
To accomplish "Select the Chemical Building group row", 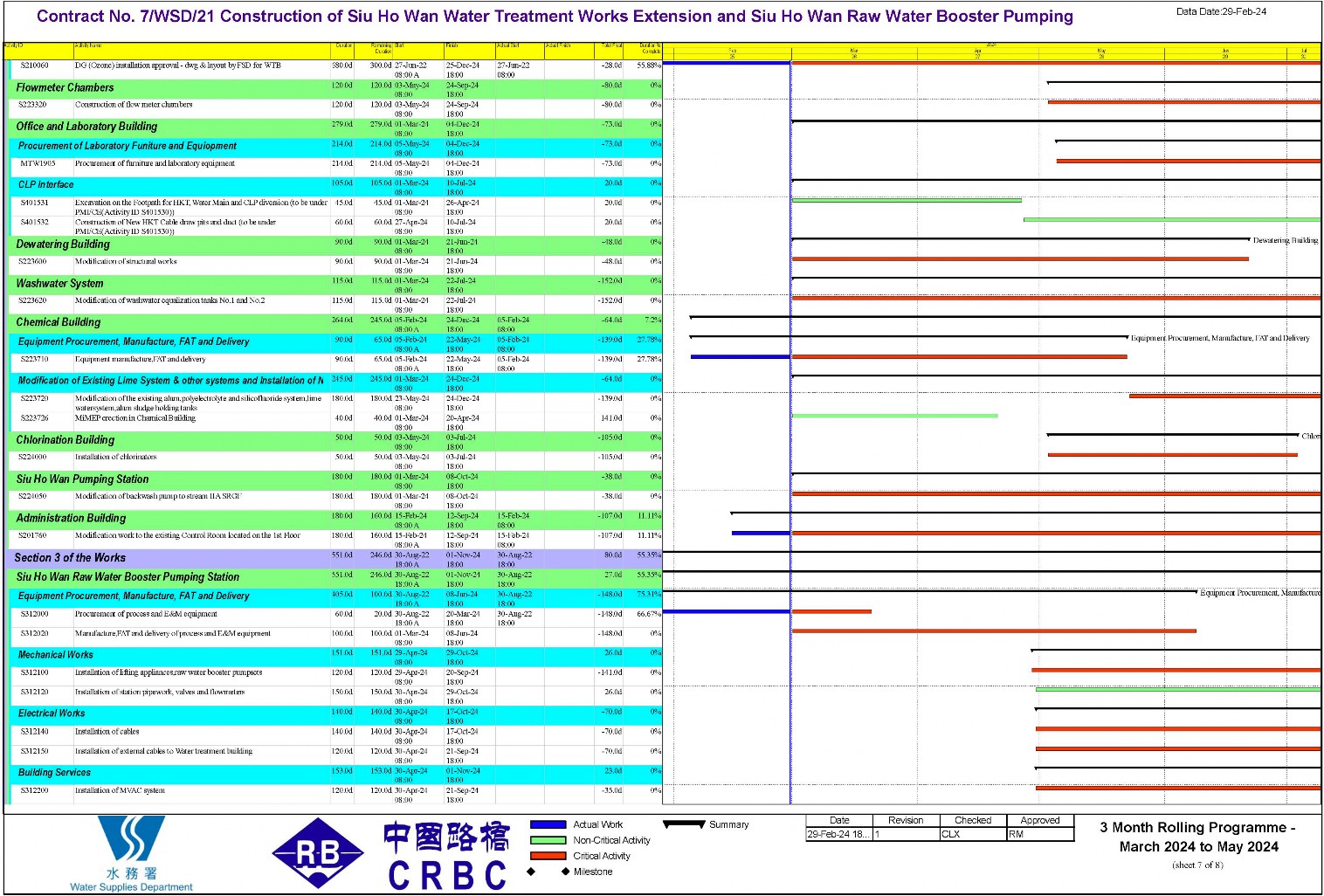I will tap(333, 323).
